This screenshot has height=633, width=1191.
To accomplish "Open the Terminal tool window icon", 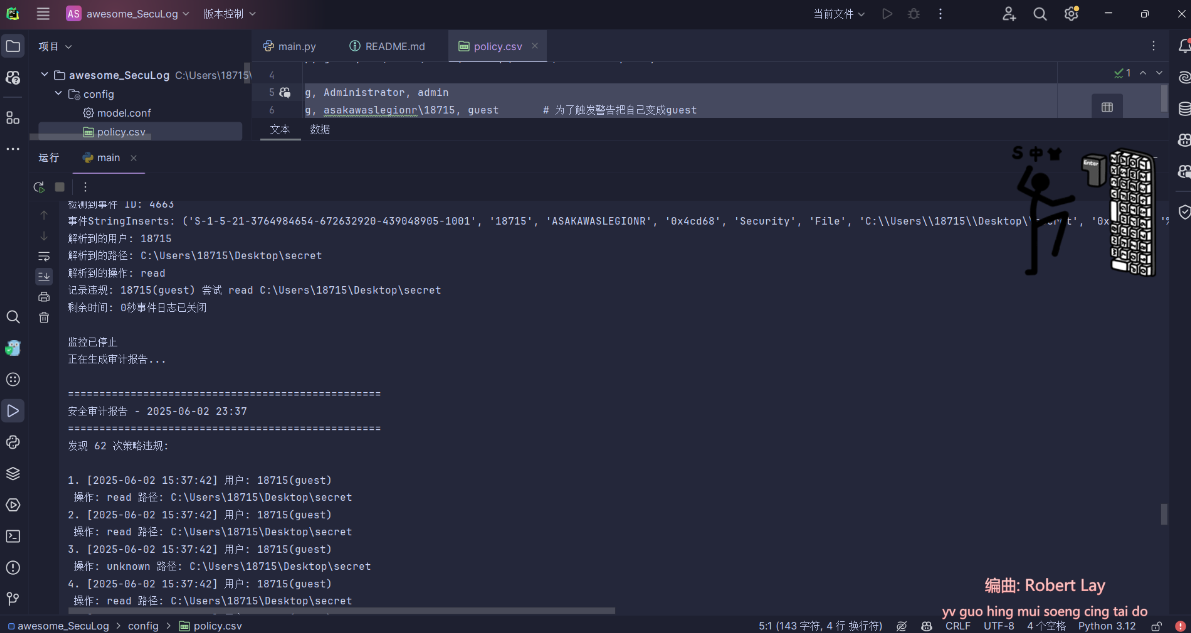I will 13,536.
